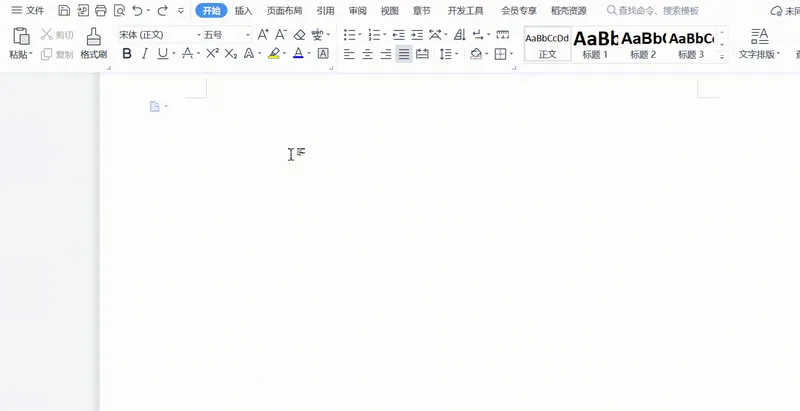Toggle strikethrough formatting
The width and height of the screenshot is (800, 411).
(x=188, y=54)
